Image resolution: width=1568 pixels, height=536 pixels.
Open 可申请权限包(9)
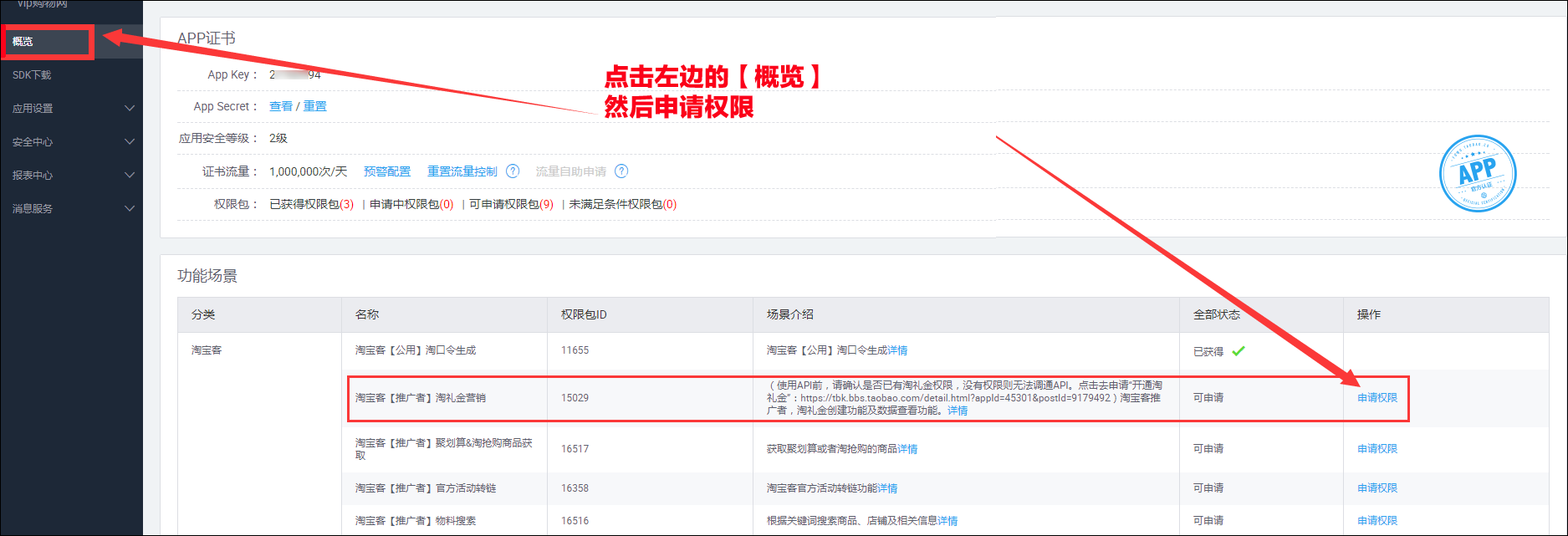tap(511, 204)
